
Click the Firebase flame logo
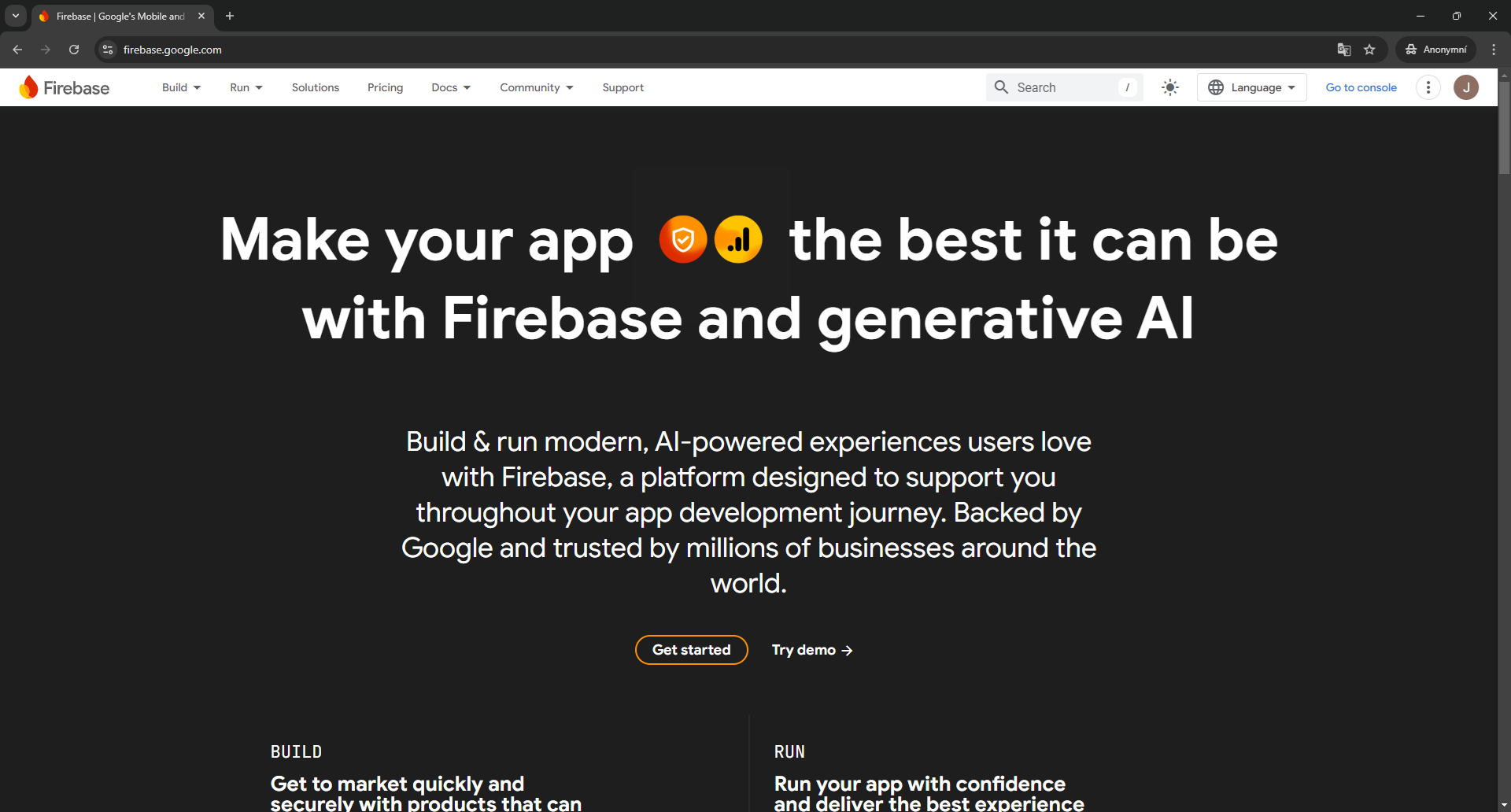[29, 87]
